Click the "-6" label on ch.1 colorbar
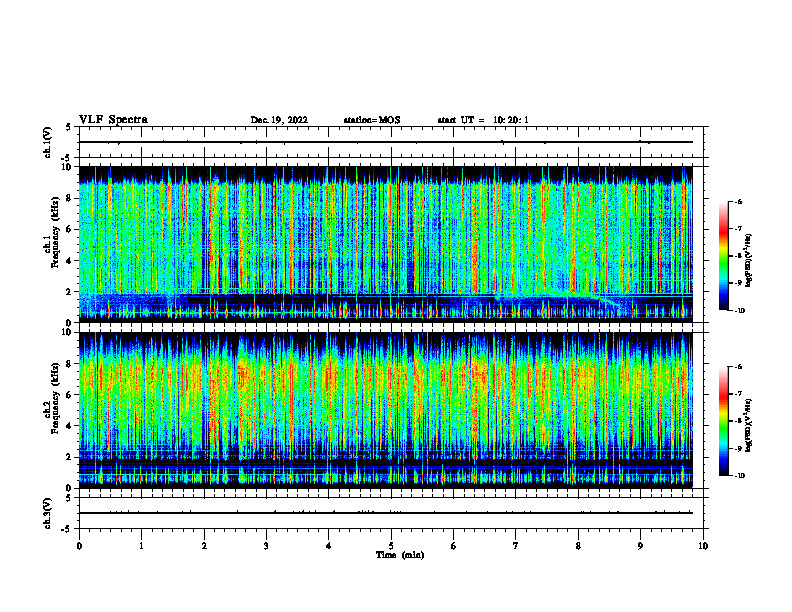This screenshot has height=612, width=792. (738, 202)
